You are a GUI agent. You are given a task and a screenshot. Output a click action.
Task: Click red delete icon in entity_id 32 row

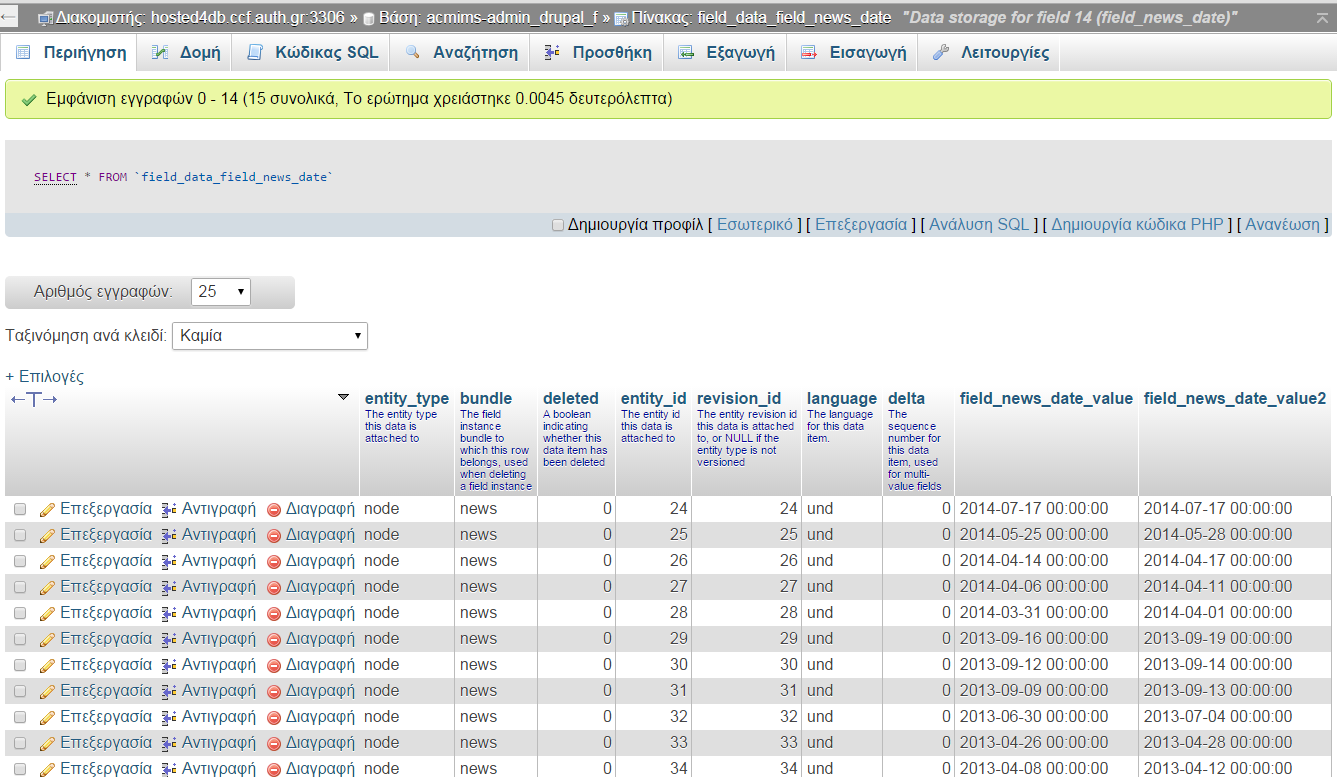coord(274,717)
